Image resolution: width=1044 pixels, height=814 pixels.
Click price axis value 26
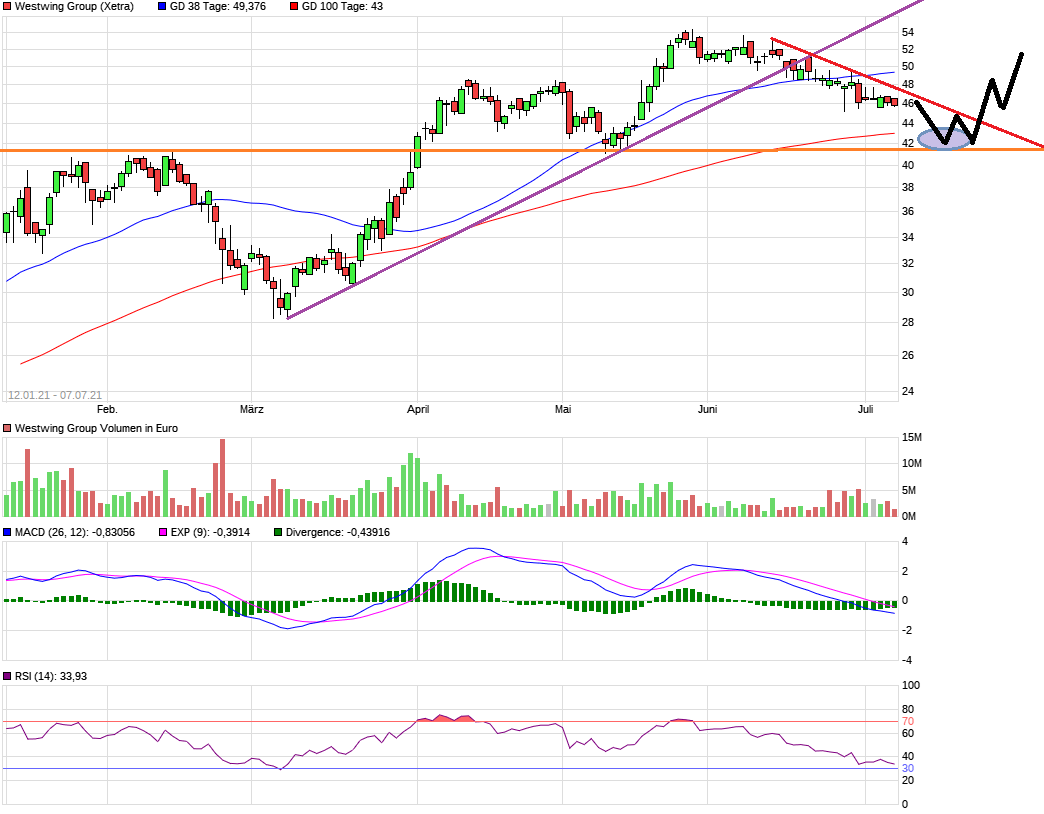pos(908,355)
